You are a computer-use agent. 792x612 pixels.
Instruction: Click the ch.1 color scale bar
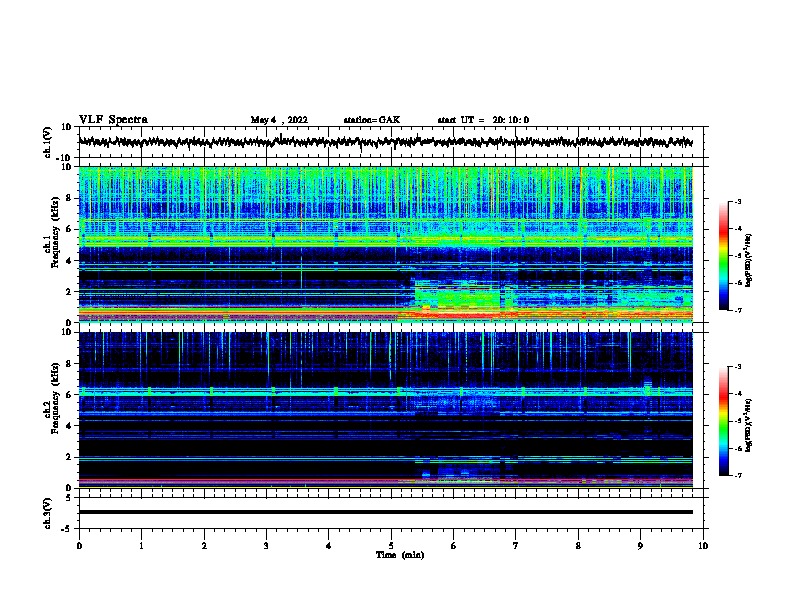pos(723,256)
